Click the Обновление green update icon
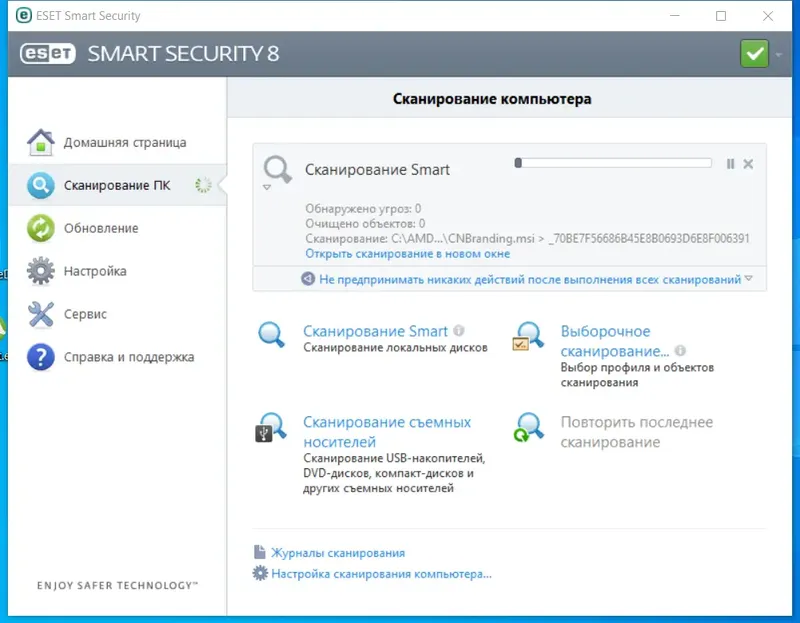 pyautogui.click(x=40, y=228)
